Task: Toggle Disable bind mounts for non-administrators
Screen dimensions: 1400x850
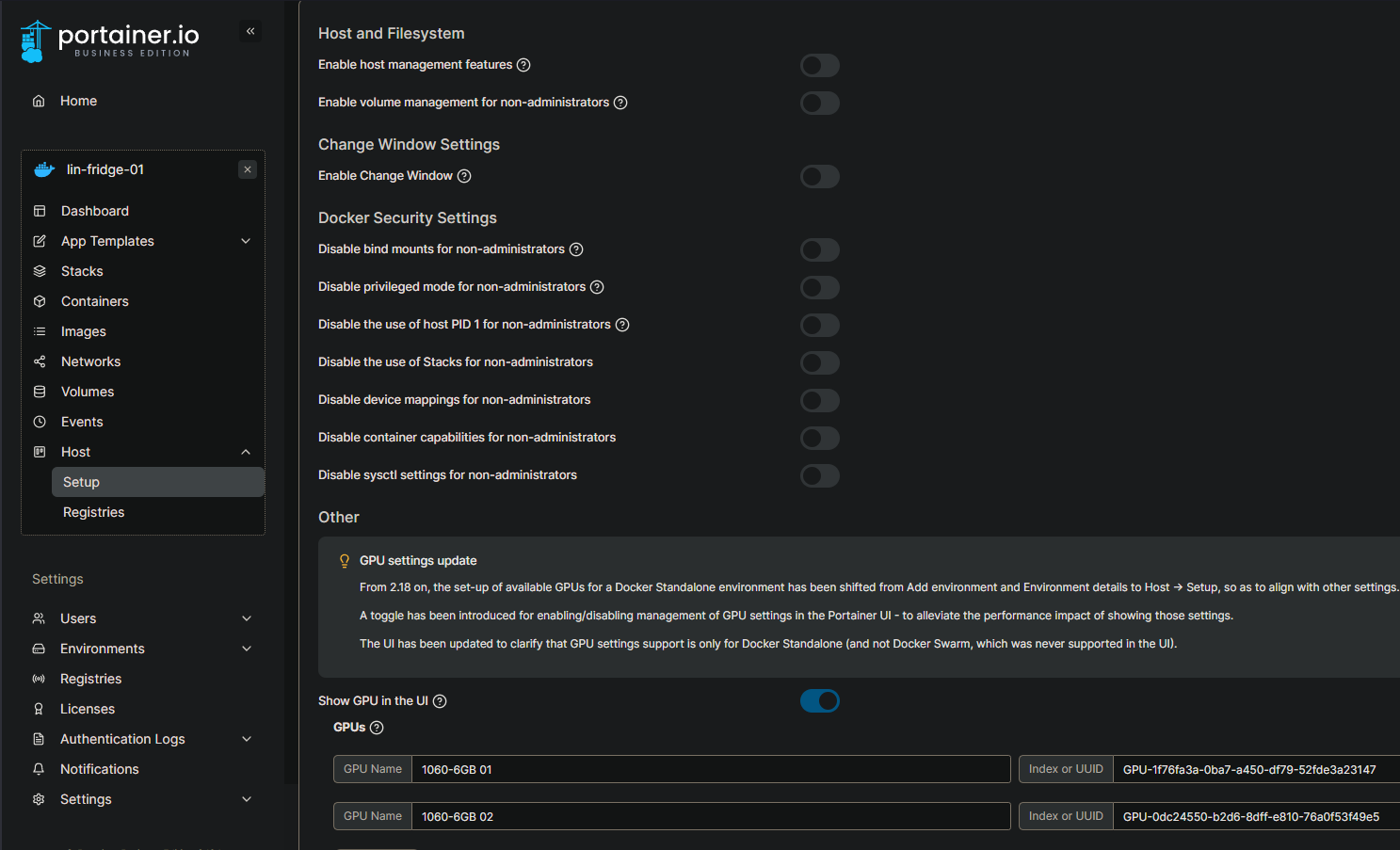Action: 819,249
